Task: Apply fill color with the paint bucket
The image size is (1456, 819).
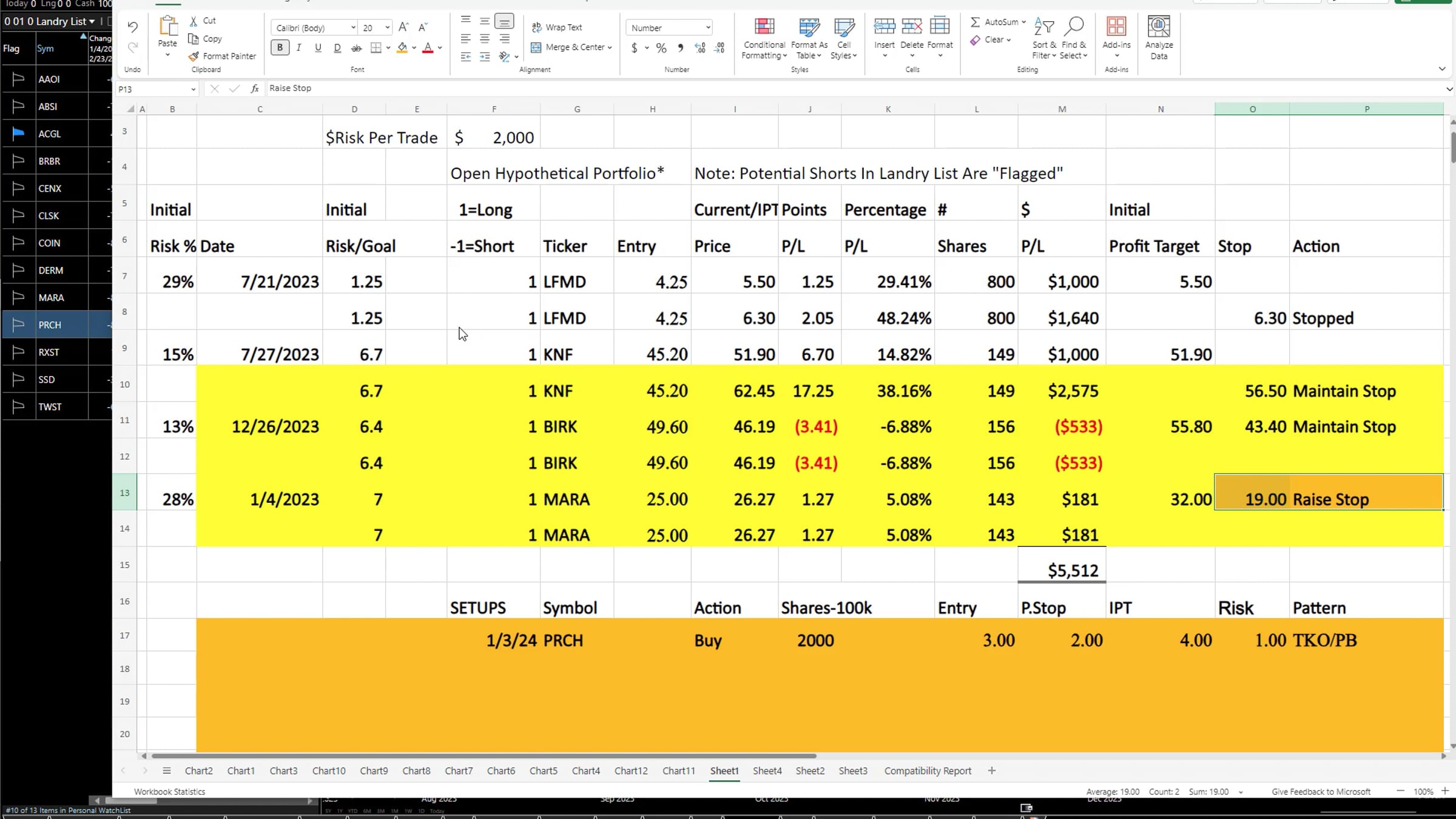Action: tap(402, 47)
